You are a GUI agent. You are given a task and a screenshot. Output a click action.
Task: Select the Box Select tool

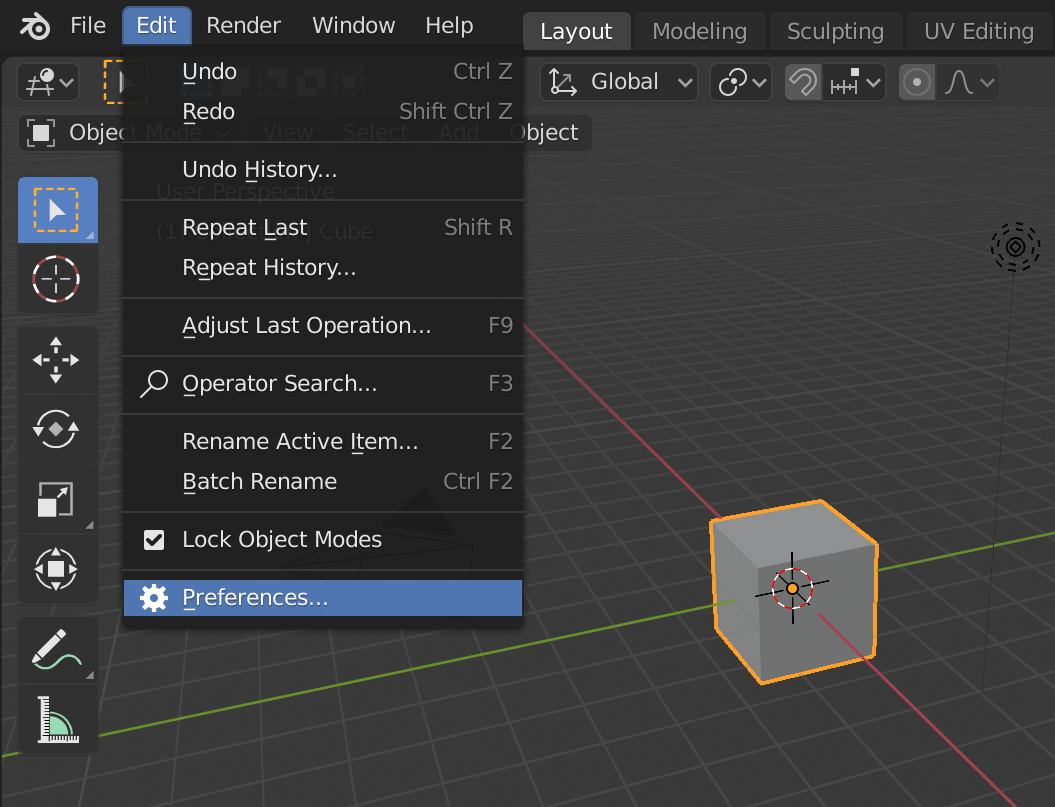pyautogui.click(x=57, y=209)
